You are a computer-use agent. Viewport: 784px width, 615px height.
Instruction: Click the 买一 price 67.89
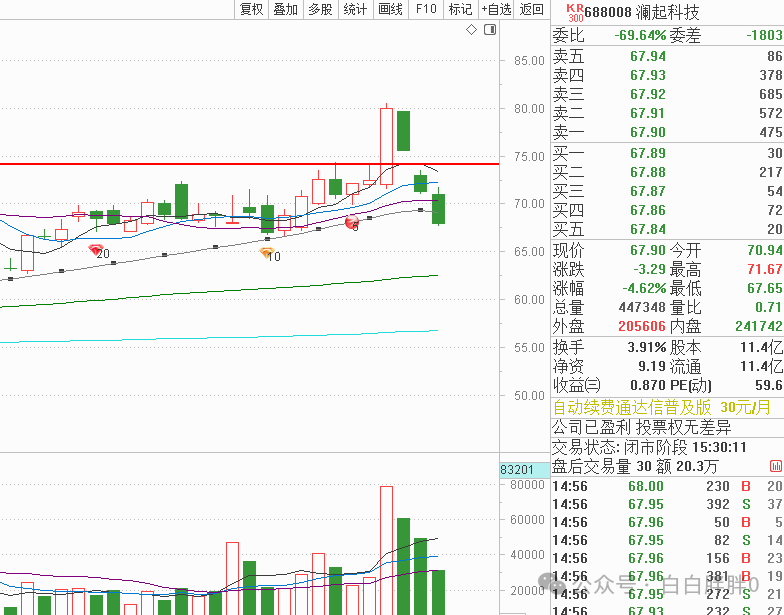pos(648,153)
